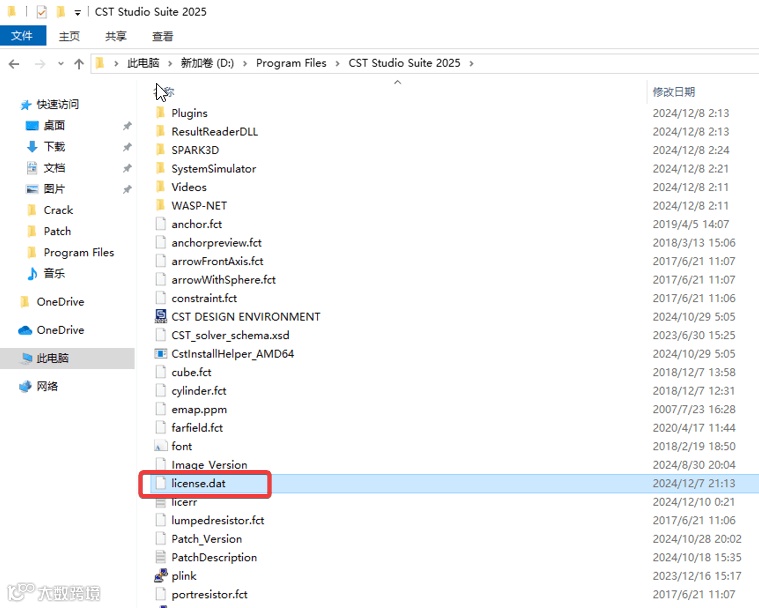Select the CST_solver_schema.xsd file
This screenshot has height=608, width=759.
click(x=230, y=335)
